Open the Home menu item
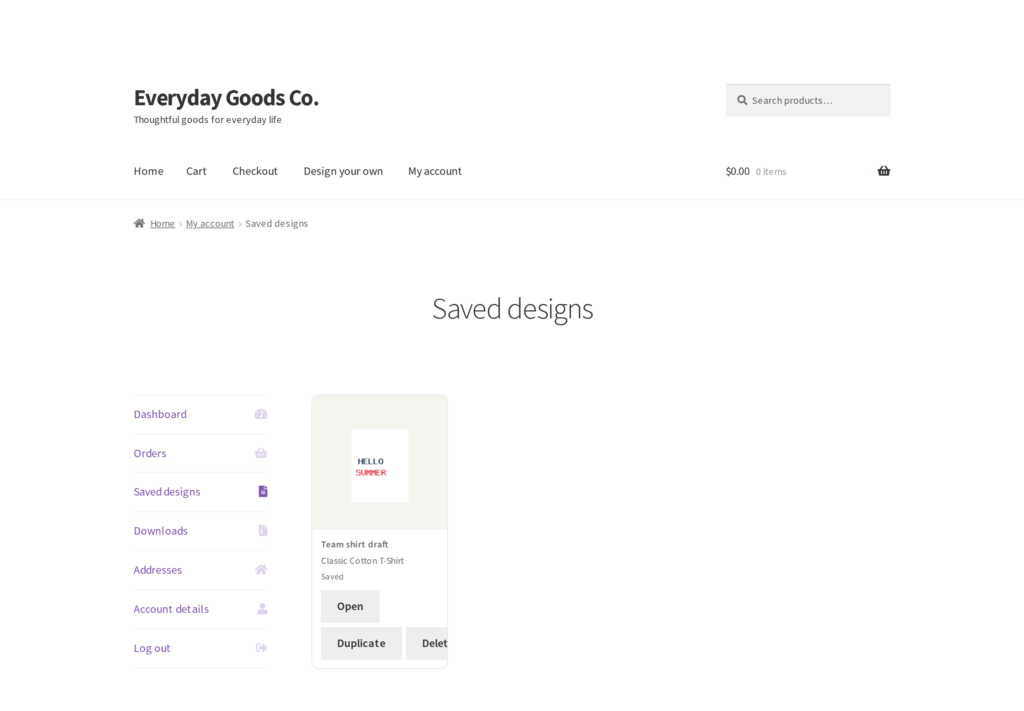The width and height of the screenshot is (1024, 711). [148, 171]
